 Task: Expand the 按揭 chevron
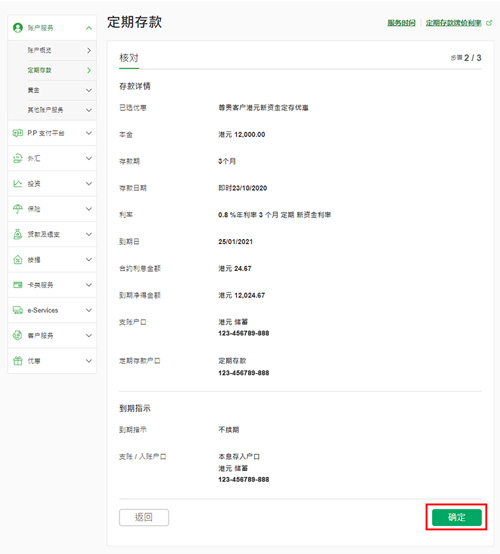89,260
